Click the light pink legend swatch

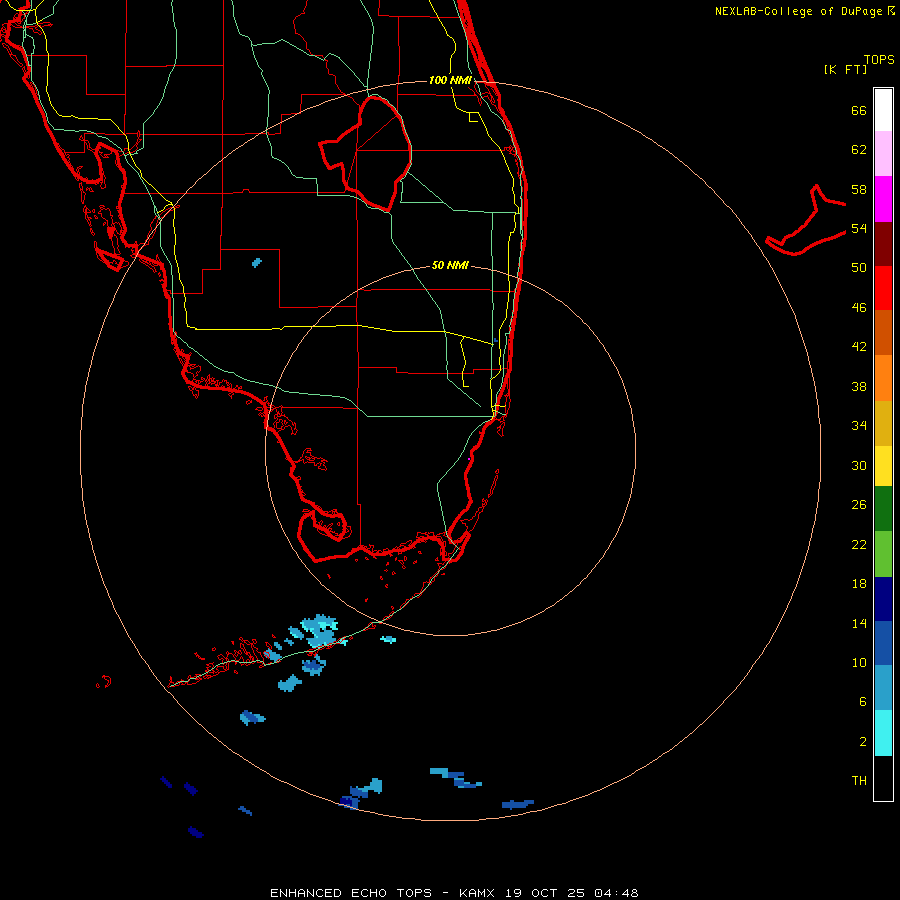tap(883, 154)
